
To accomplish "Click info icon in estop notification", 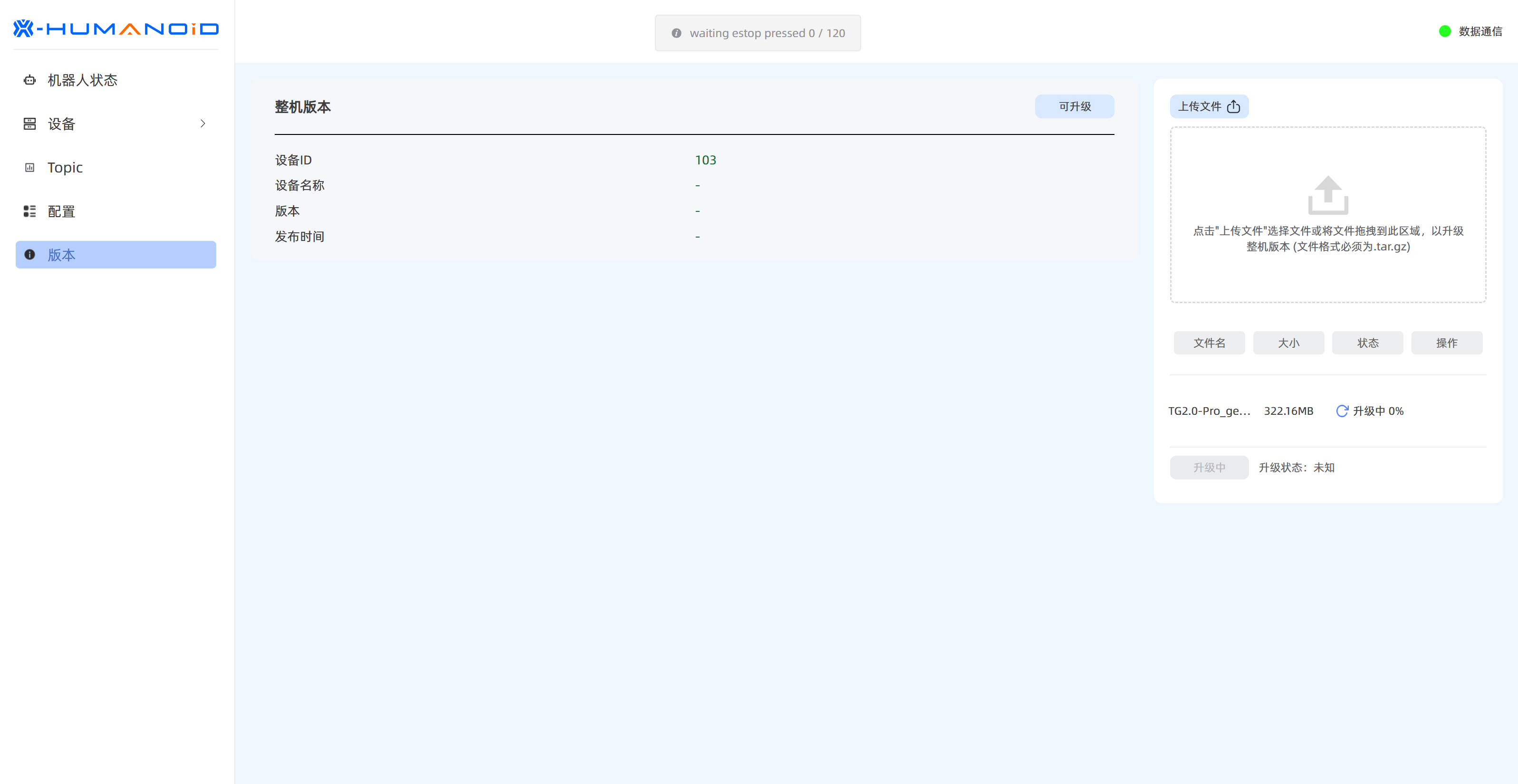I will pos(676,33).
